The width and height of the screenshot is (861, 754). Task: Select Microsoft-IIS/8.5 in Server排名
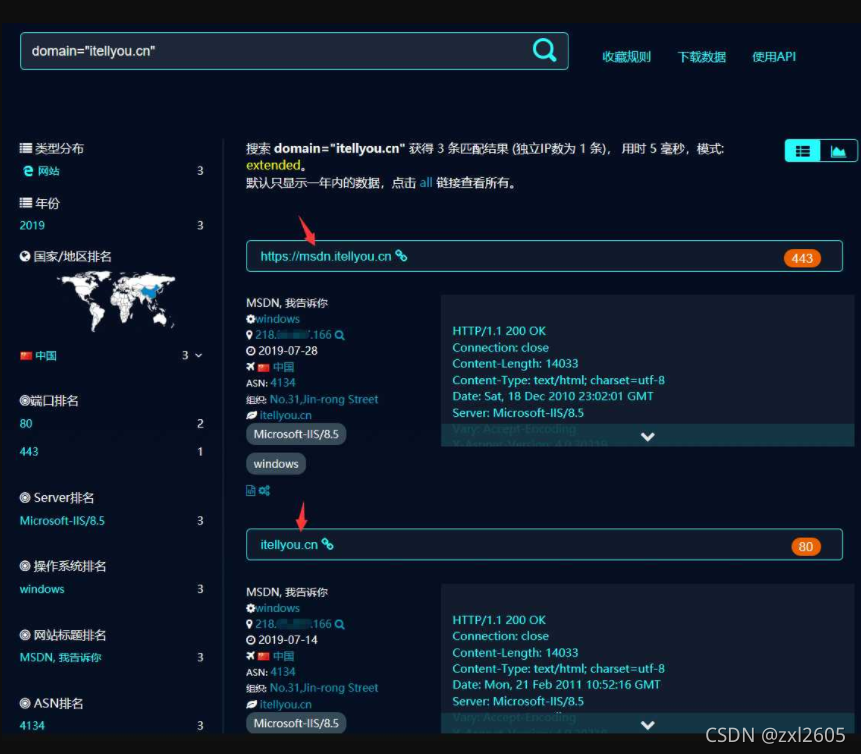pos(62,521)
